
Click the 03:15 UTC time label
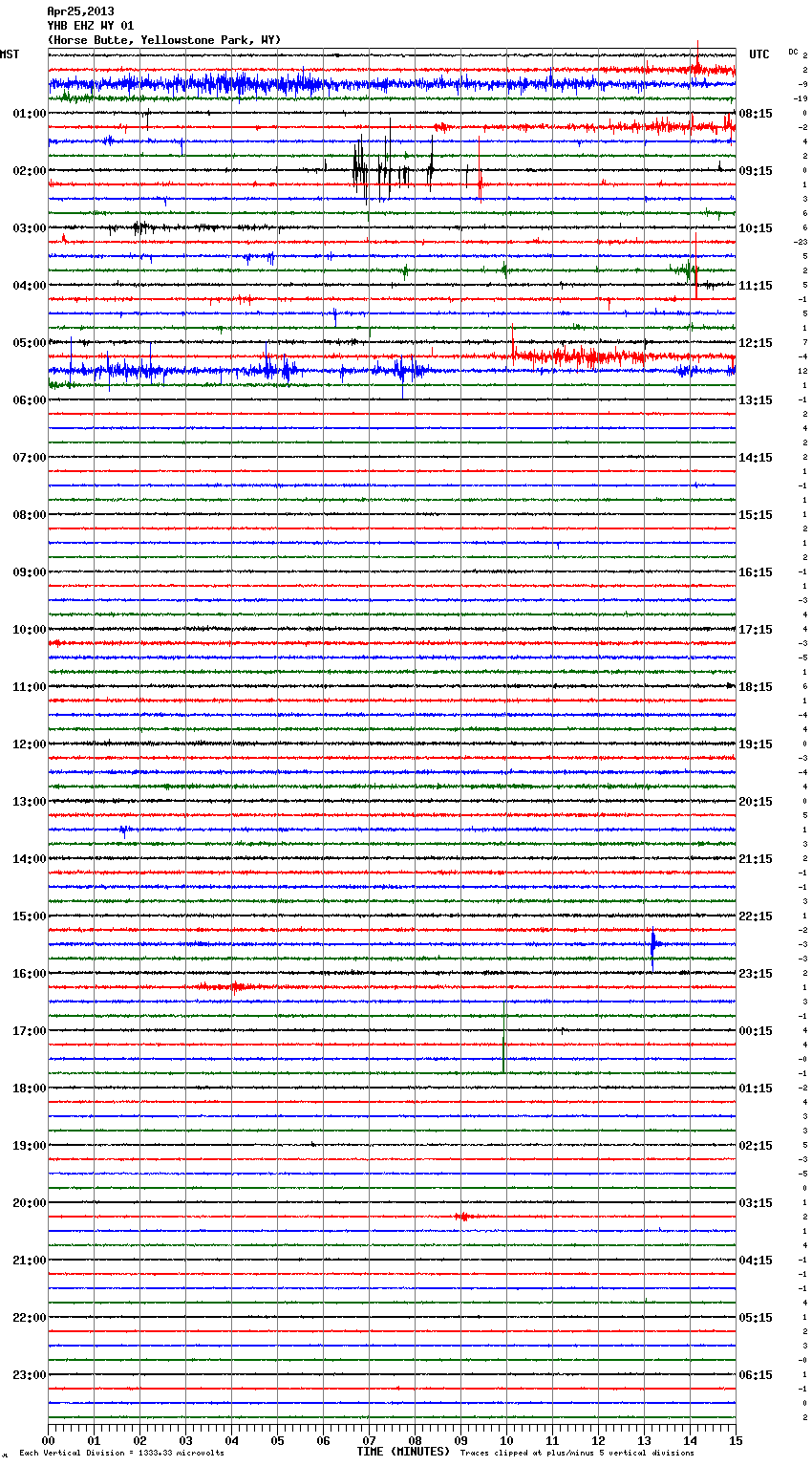[x=756, y=1203]
